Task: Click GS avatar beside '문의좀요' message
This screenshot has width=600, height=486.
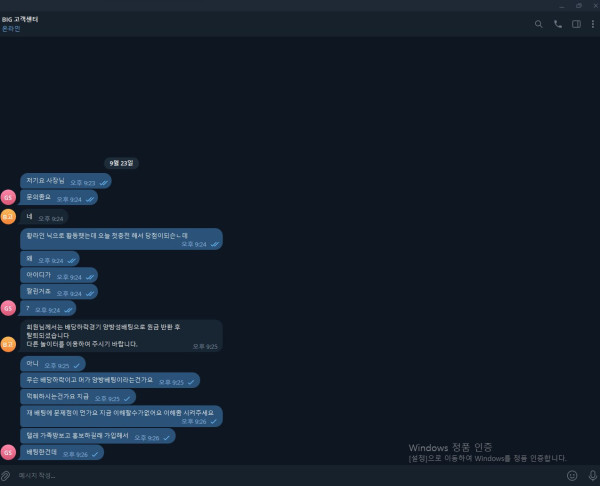Action: click(x=8, y=198)
